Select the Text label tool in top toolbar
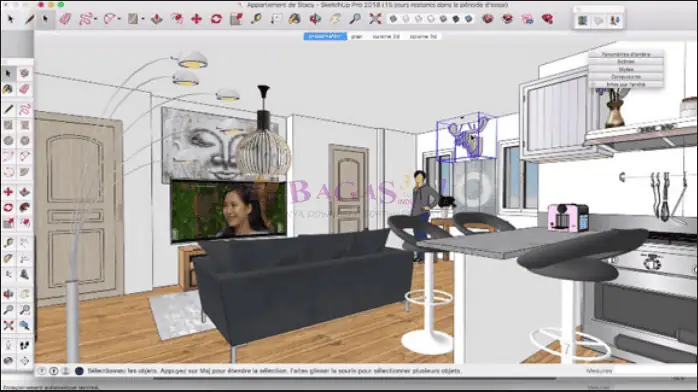 coord(276,19)
